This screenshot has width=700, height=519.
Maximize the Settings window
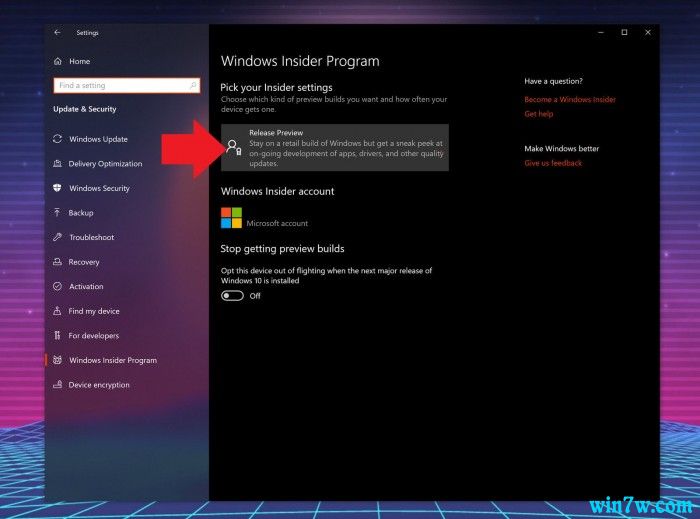click(x=624, y=32)
